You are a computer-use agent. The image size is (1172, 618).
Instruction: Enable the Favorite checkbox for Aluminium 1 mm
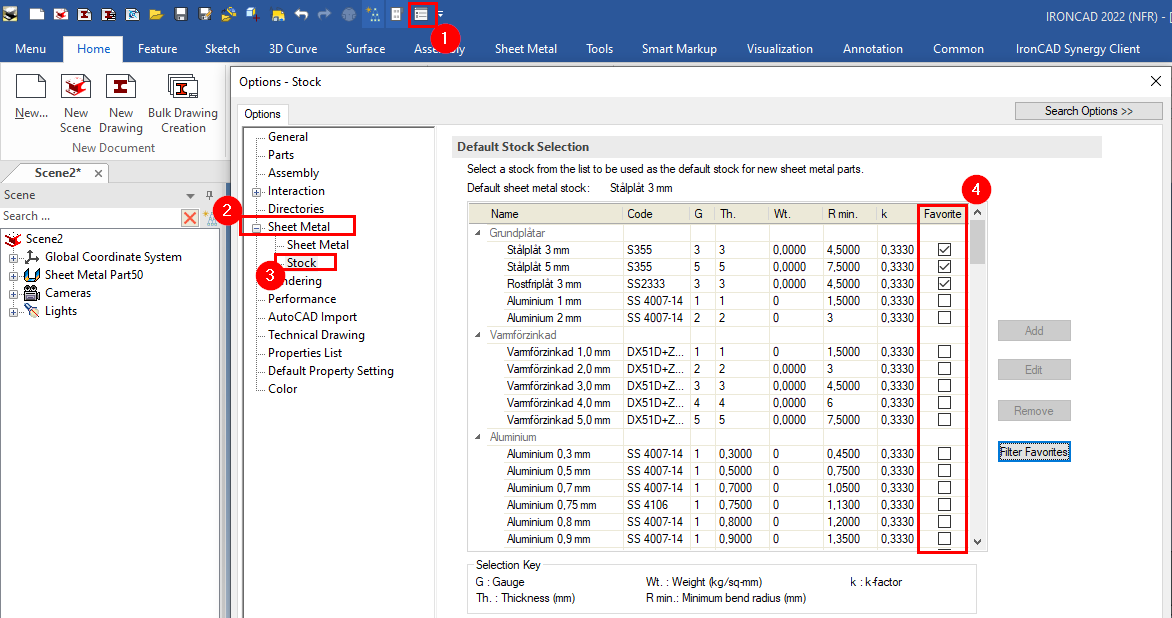[942, 300]
